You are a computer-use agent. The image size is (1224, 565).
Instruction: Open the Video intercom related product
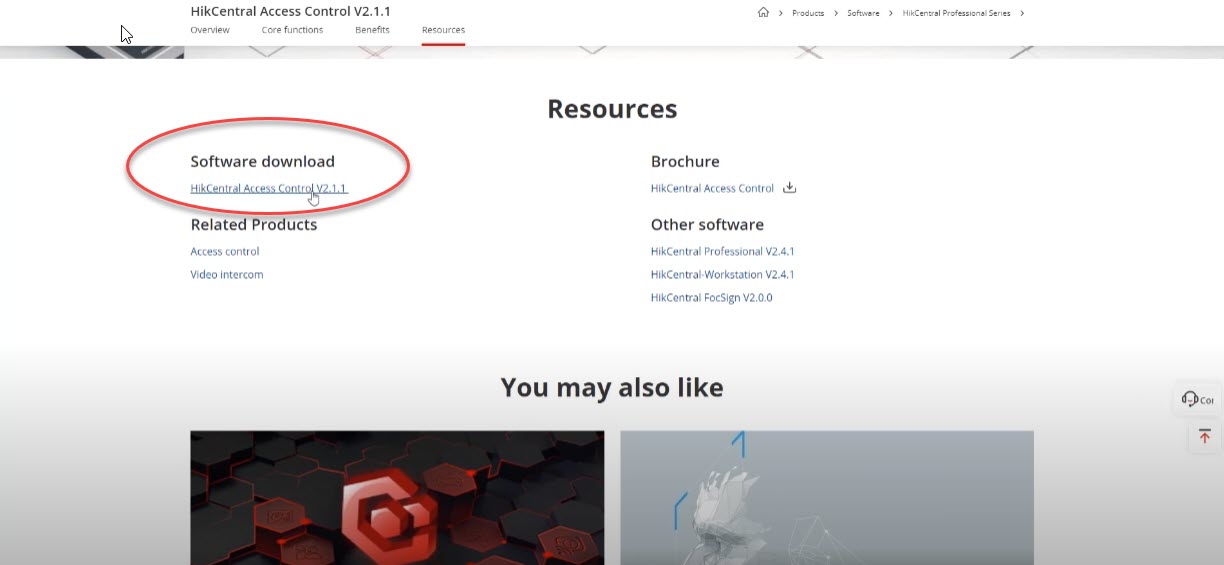227,274
